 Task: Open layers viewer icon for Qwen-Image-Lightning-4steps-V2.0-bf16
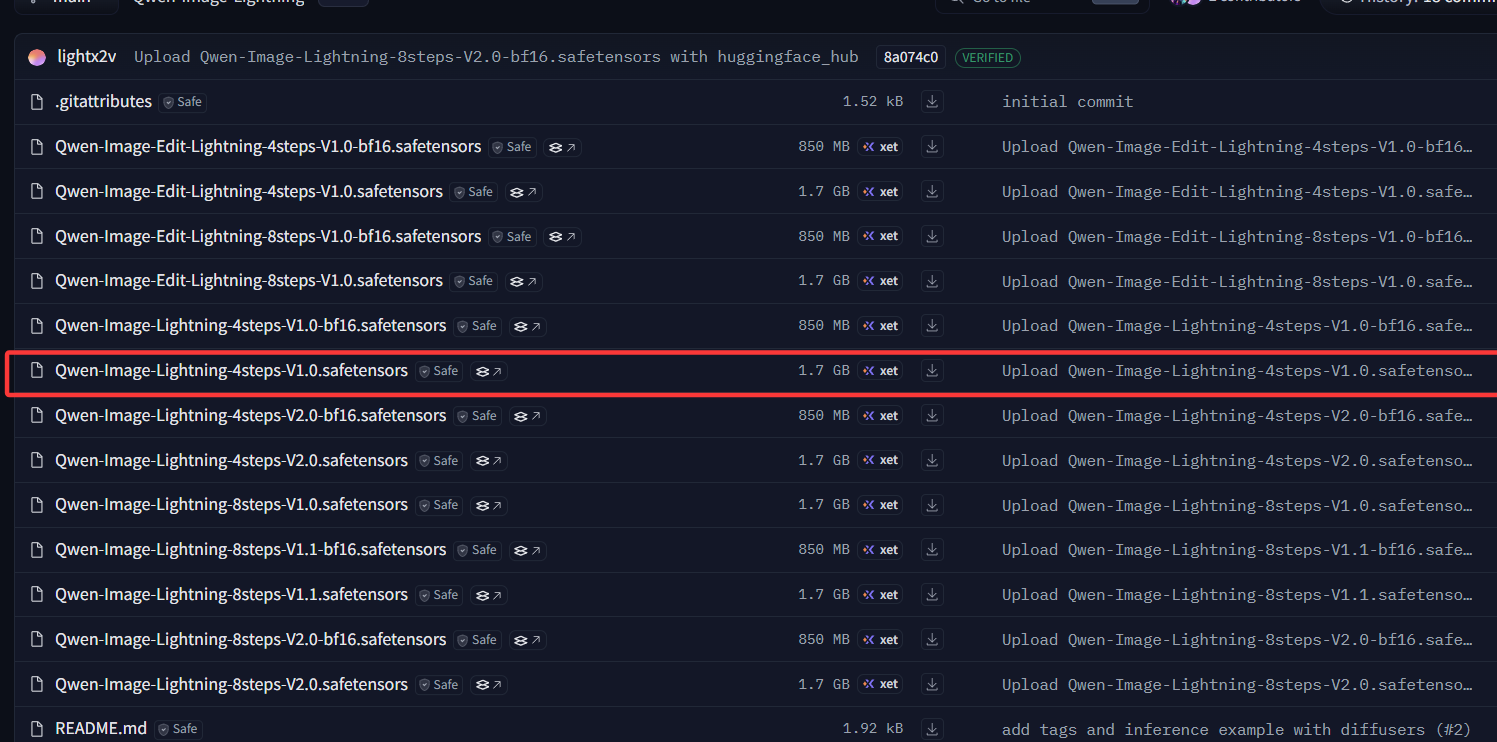528,416
